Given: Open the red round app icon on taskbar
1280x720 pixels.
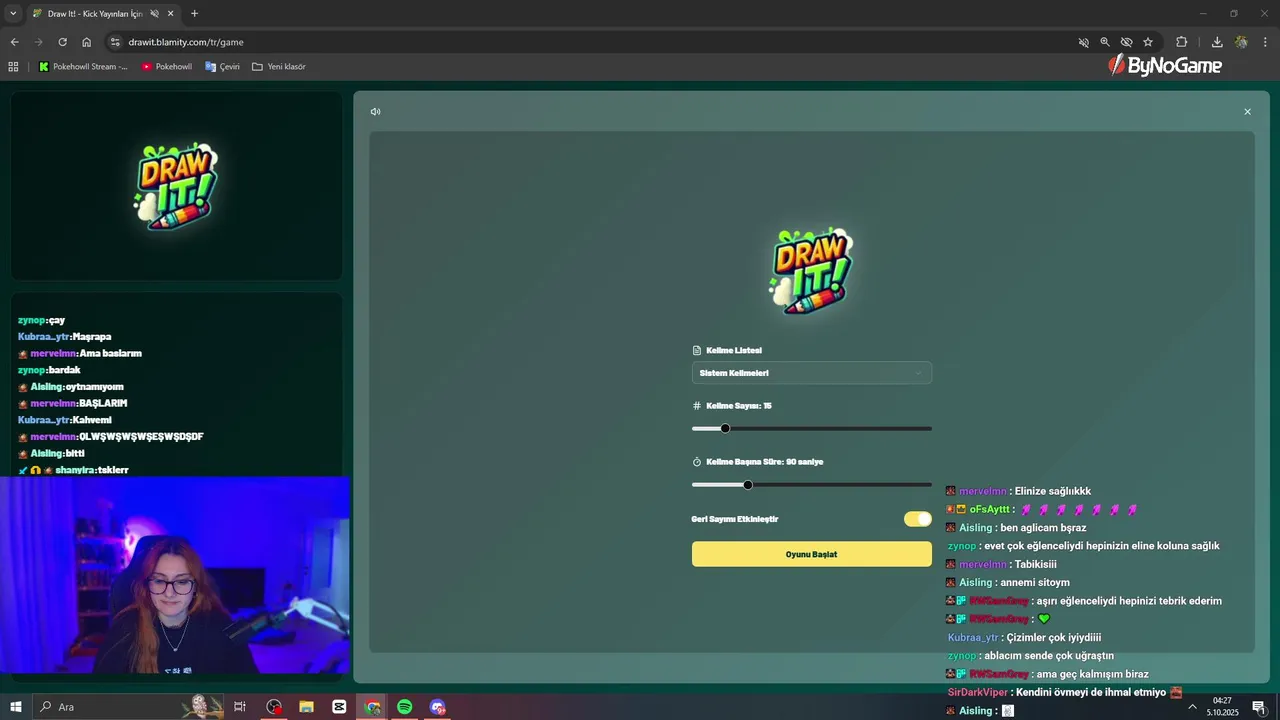Looking at the screenshot, I should pyautogui.click(x=274, y=707).
